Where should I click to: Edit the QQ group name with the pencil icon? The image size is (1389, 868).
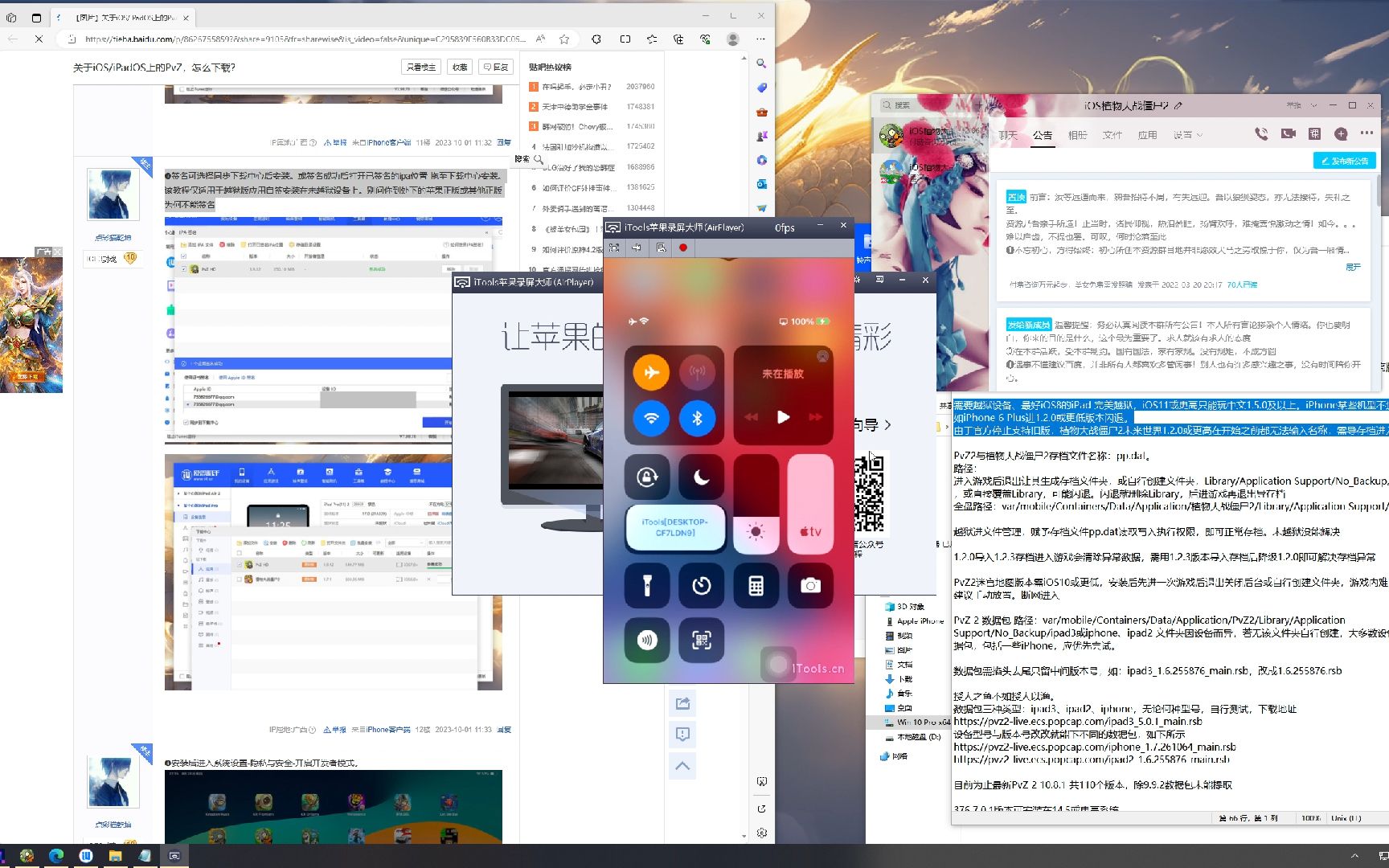coord(1178,105)
